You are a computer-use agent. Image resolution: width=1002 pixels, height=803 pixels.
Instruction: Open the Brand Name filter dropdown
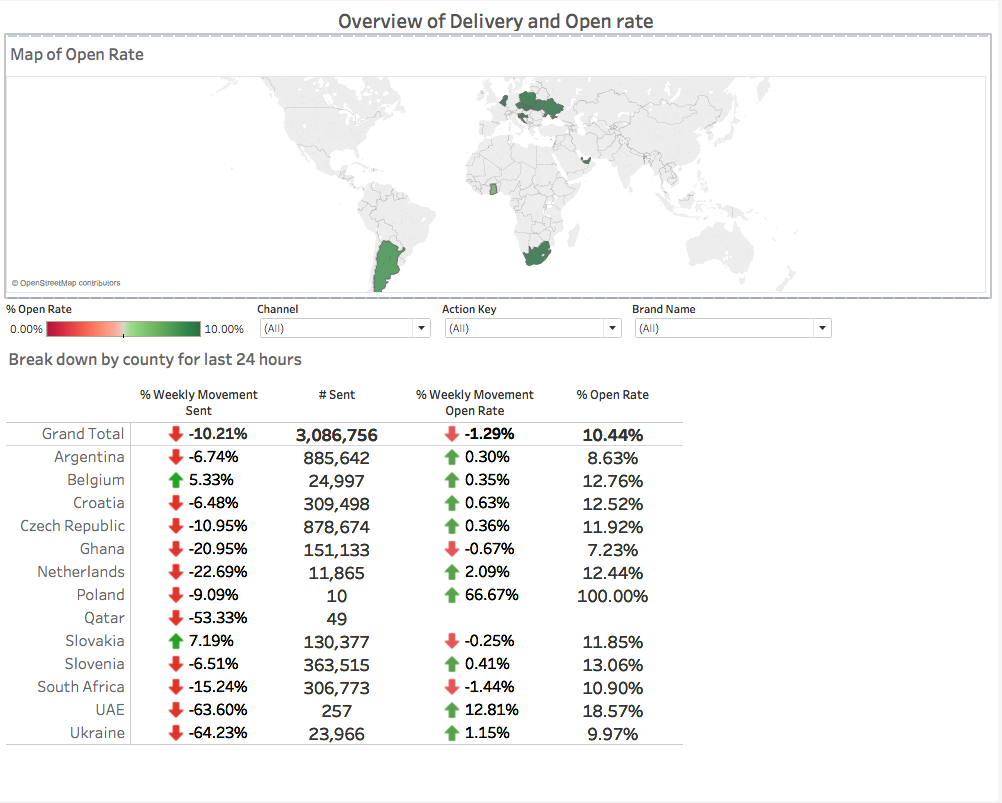click(821, 327)
